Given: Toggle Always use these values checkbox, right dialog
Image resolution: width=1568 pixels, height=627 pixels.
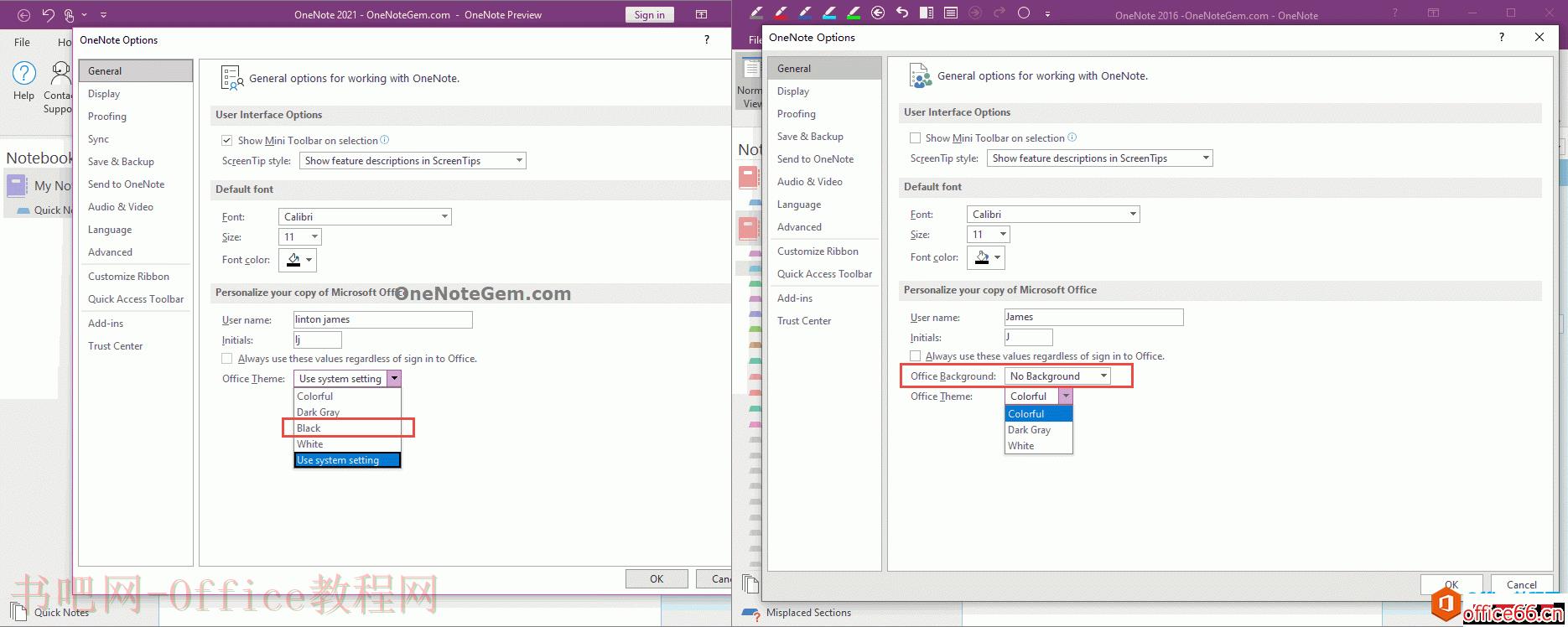Looking at the screenshot, I should [x=915, y=355].
